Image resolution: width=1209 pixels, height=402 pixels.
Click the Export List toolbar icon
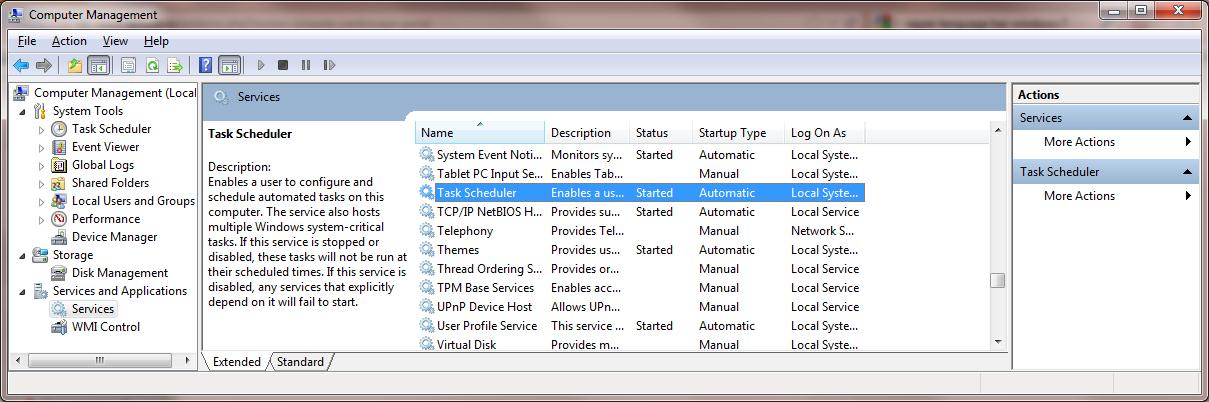(x=175, y=65)
